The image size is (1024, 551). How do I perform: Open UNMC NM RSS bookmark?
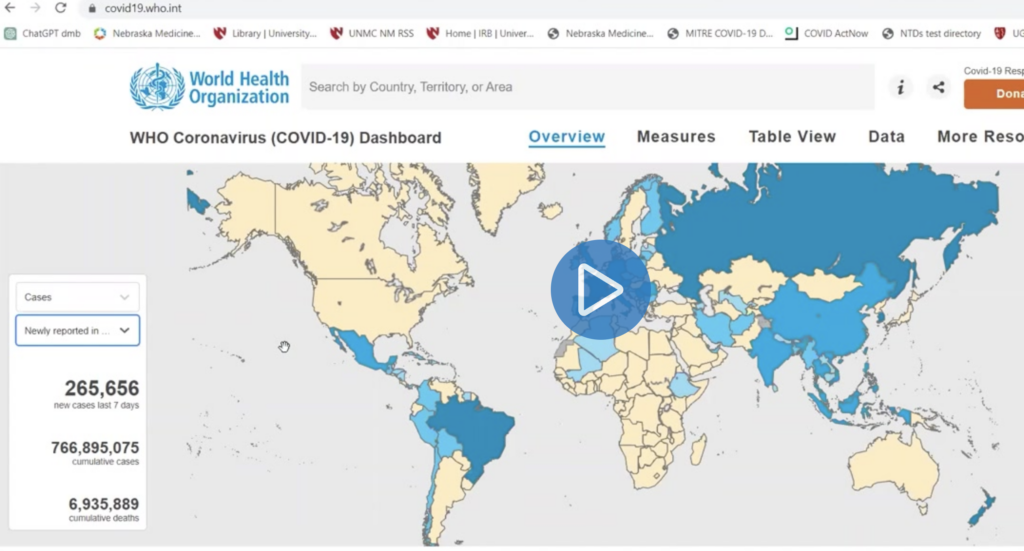tap(372, 33)
